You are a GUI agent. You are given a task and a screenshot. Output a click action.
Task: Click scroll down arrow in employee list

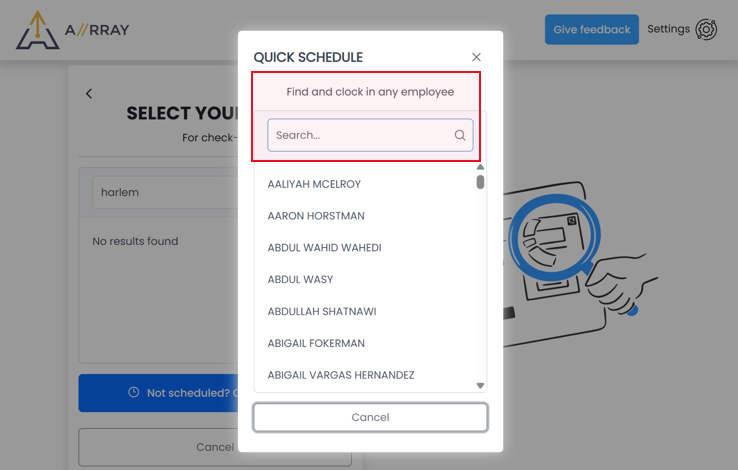(x=480, y=386)
